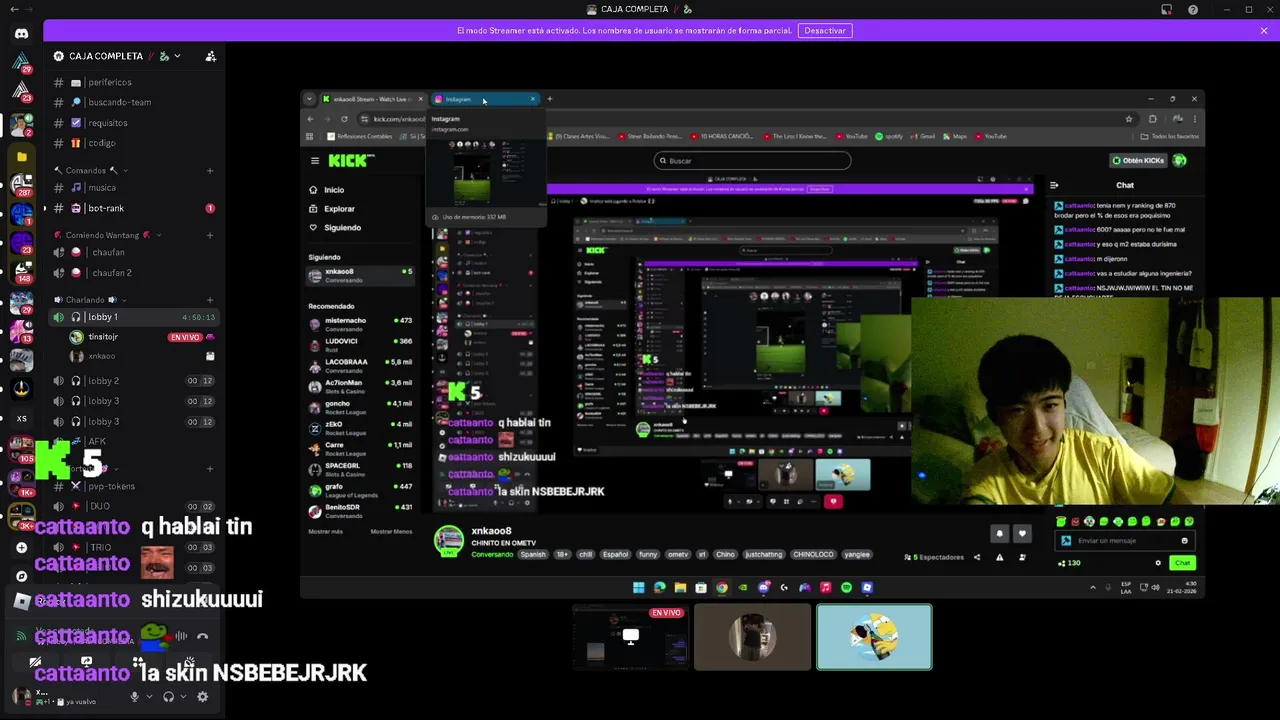
Task: Click the Enviar un mensaje chat input
Action: pos(1125,541)
